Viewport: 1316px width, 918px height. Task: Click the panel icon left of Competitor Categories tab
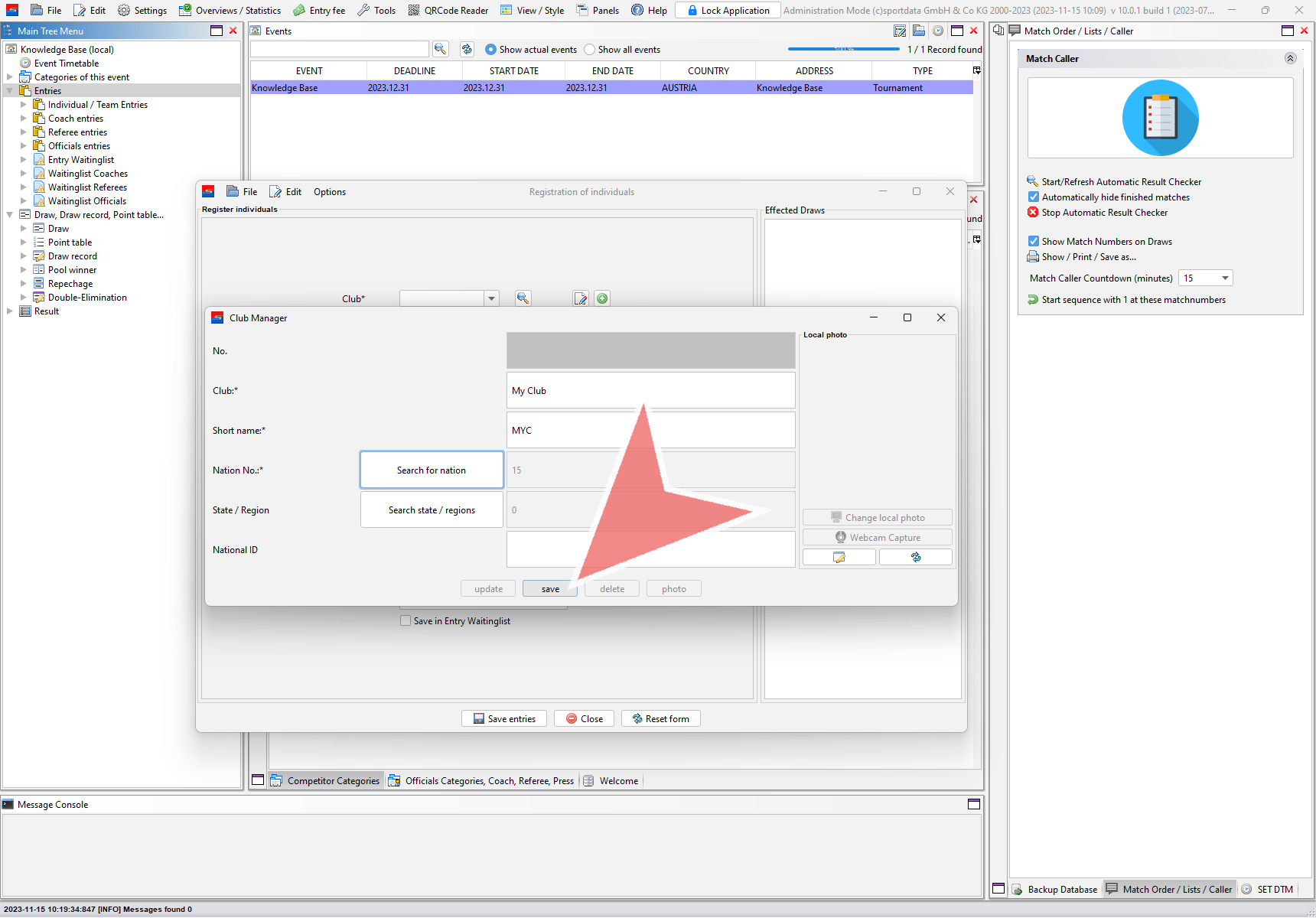point(258,780)
